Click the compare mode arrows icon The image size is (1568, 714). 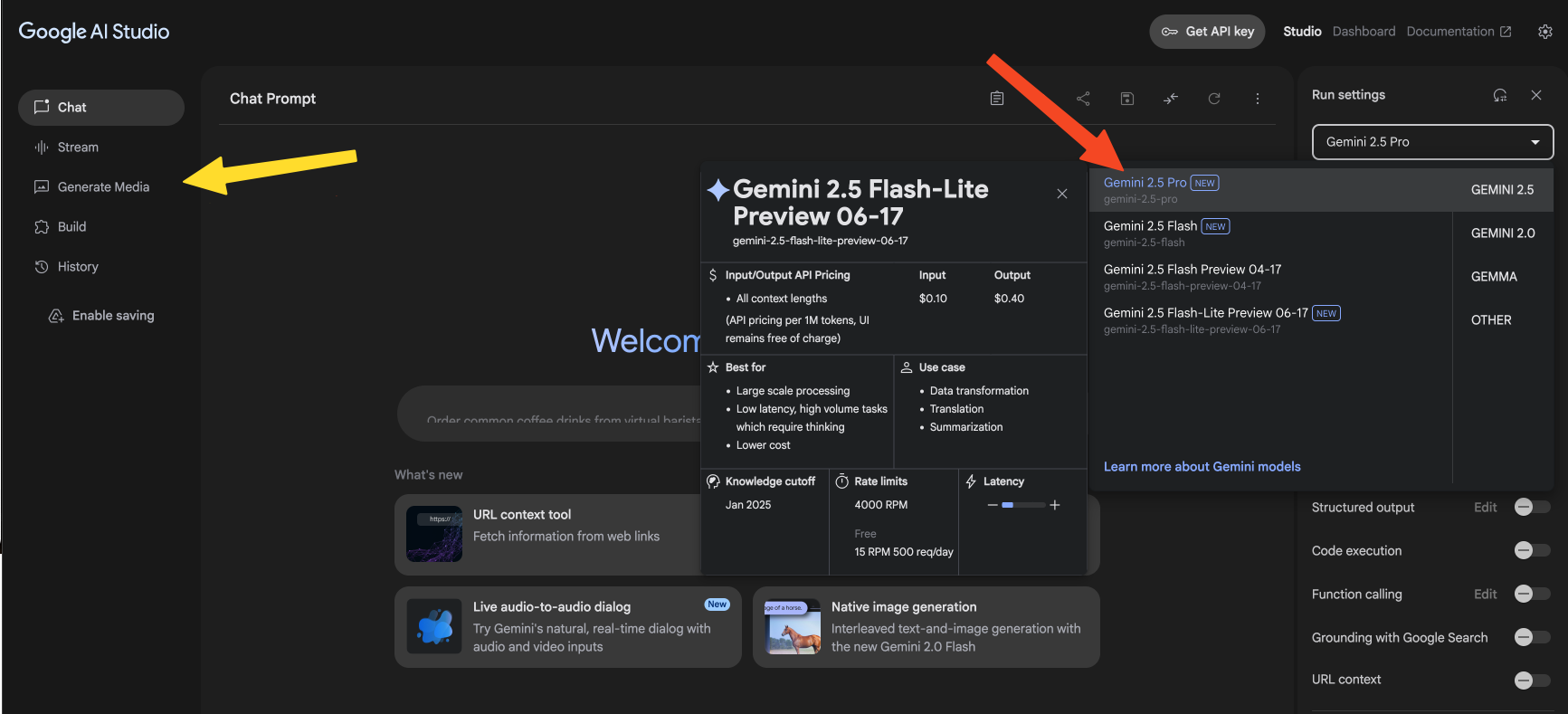coord(1171,99)
